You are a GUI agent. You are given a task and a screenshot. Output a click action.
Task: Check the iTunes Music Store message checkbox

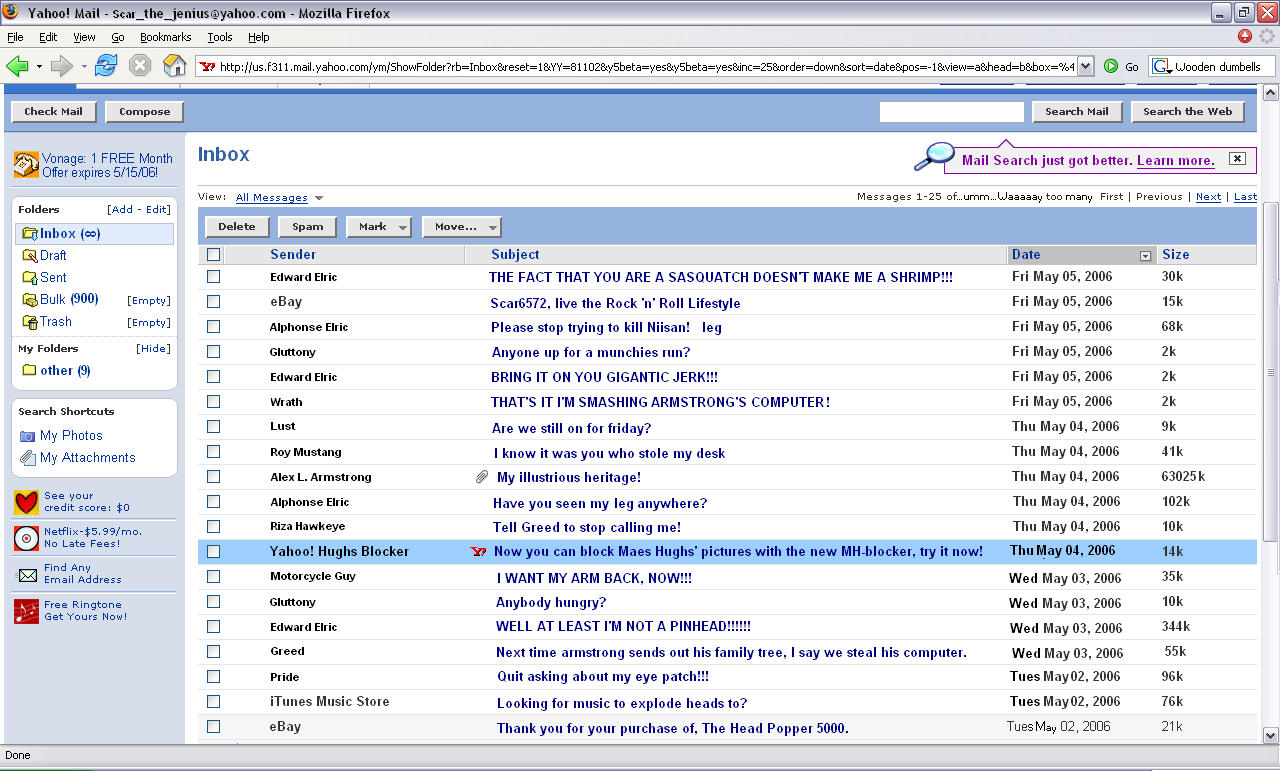point(213,702)
